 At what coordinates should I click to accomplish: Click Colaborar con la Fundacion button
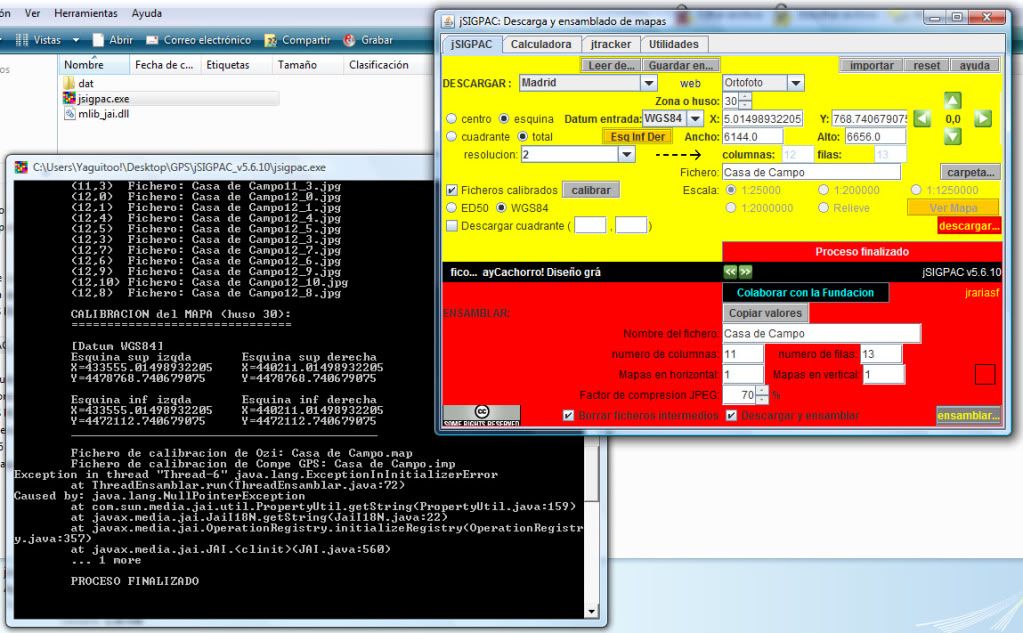[805, 292]
